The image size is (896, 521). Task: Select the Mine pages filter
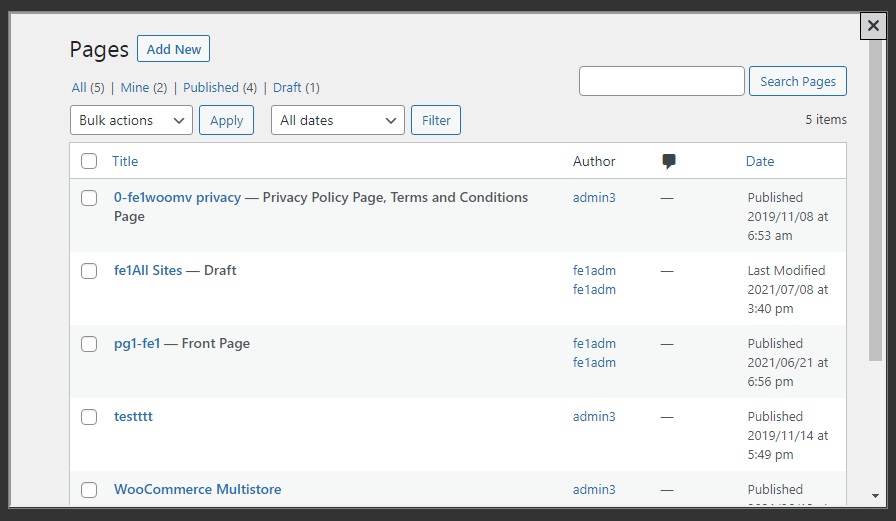(135, 88)
